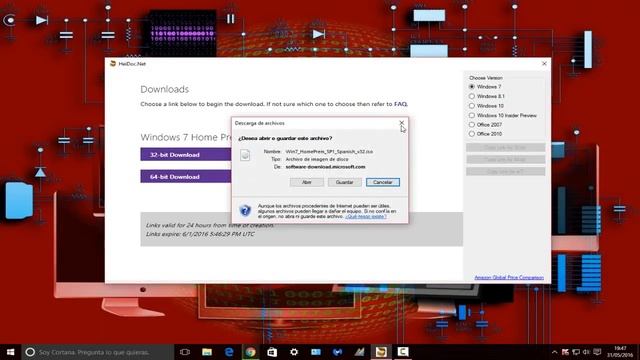This screenshot has height=360, width=640.
Task: Click the Links expire date text
Action: tap(200, 234)
